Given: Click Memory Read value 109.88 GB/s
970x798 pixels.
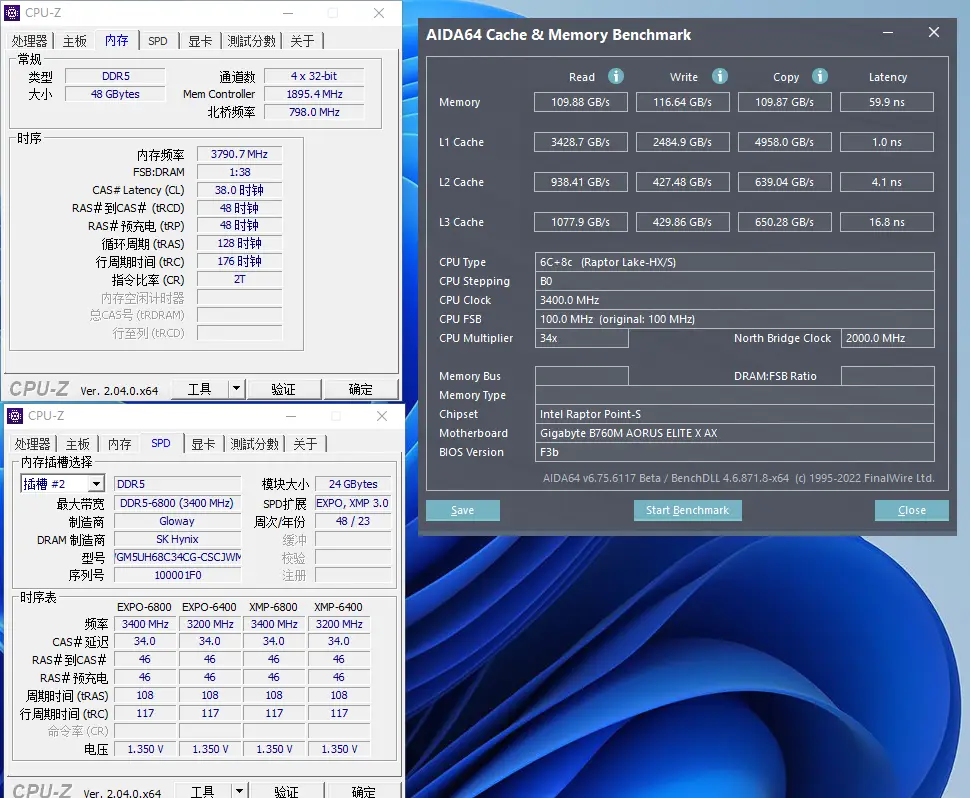Looking at the screenshot, I should (581, 102).
